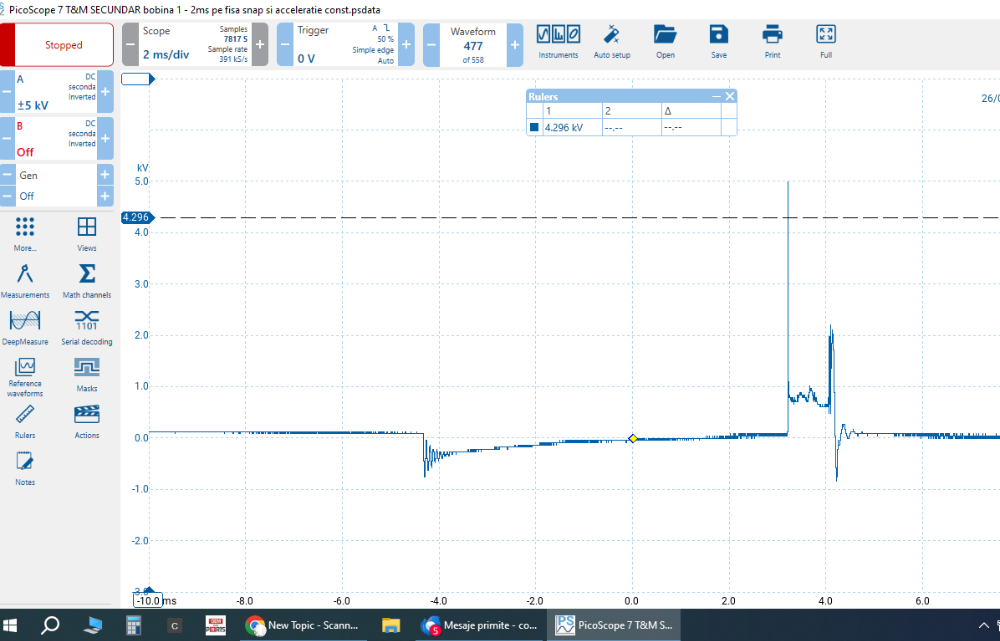This screenshot has height=641, width=1000.
Task: Open the Measurements tool
Action: pos(25,280)
